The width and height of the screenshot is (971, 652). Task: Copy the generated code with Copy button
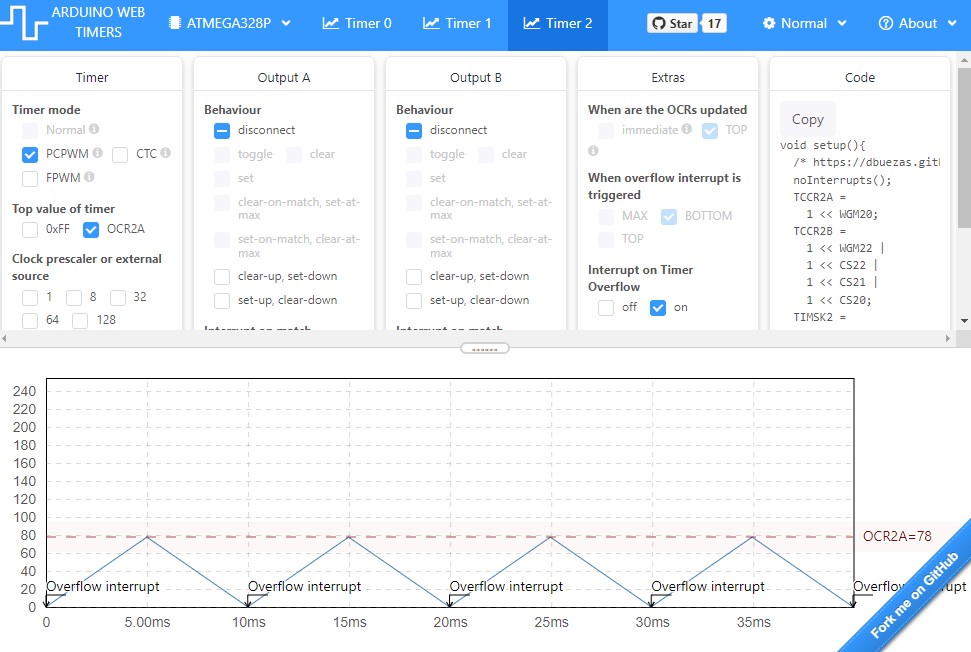click(x=808, y=119)
